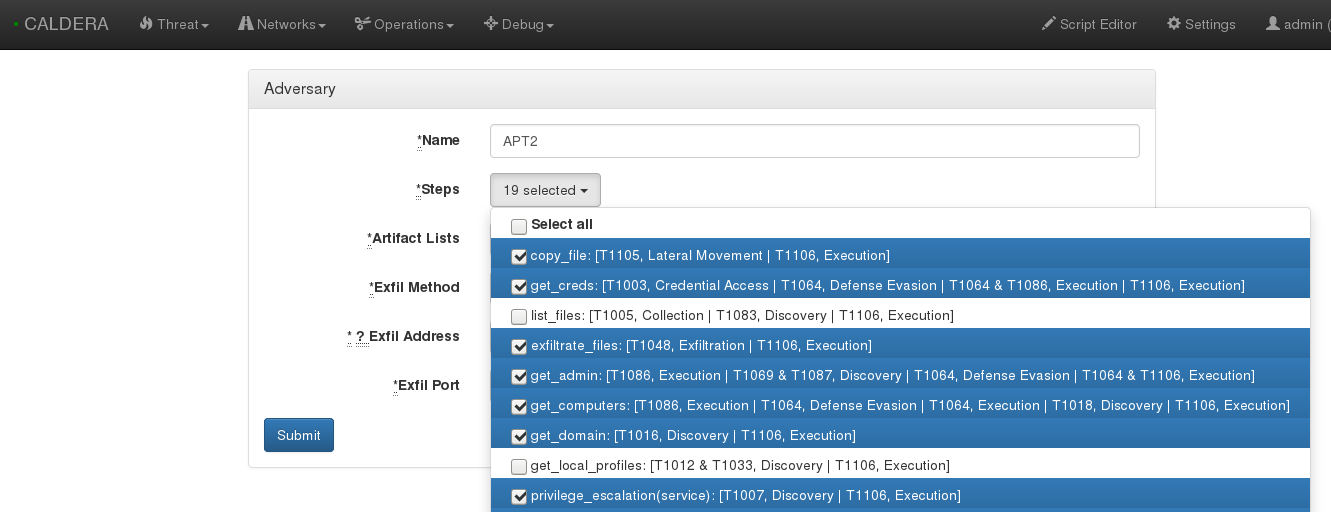Click the Name field label
Screen dimensions: 1331x512
(x=438, y=140)
